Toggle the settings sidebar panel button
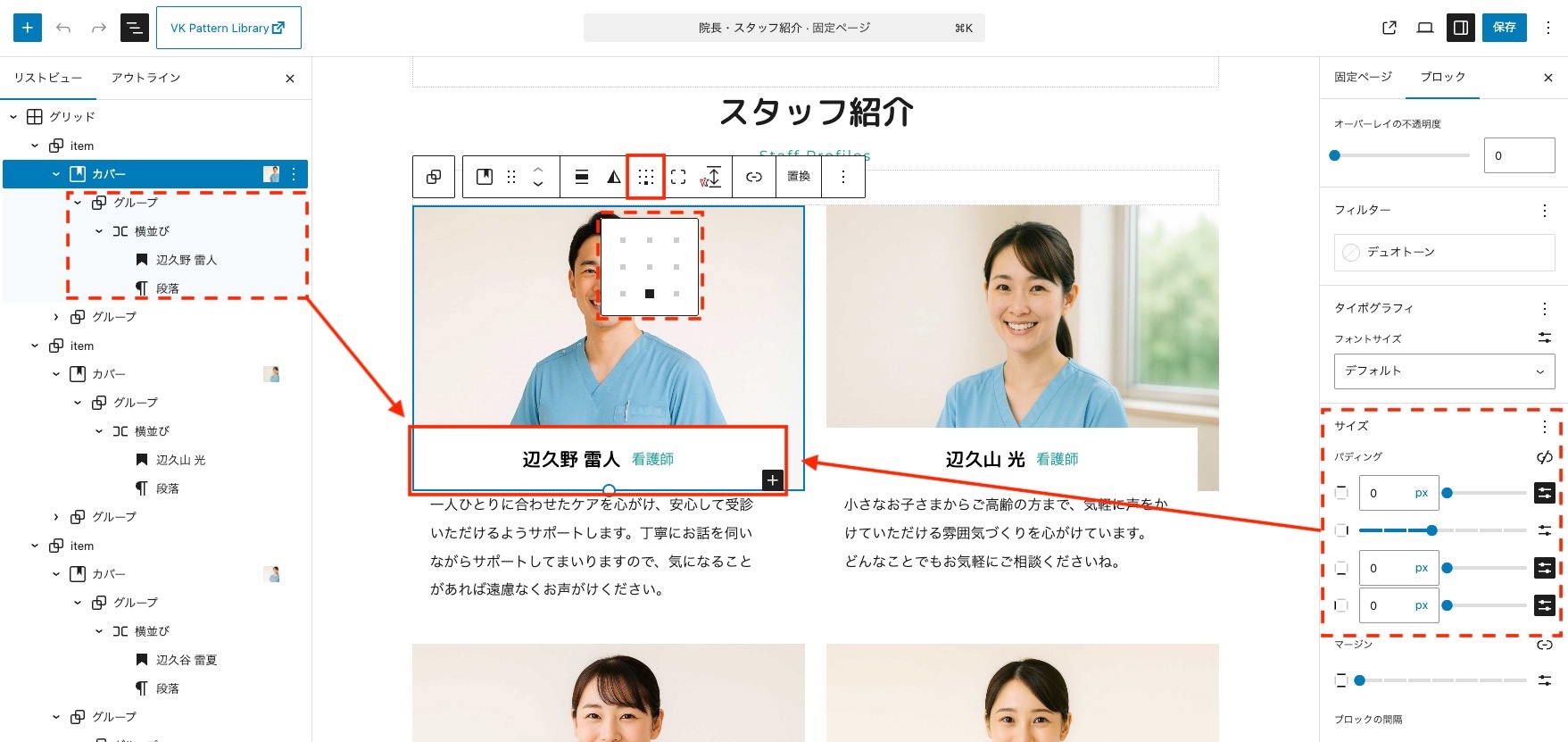1568x742 pixels. click(1461, 28)
